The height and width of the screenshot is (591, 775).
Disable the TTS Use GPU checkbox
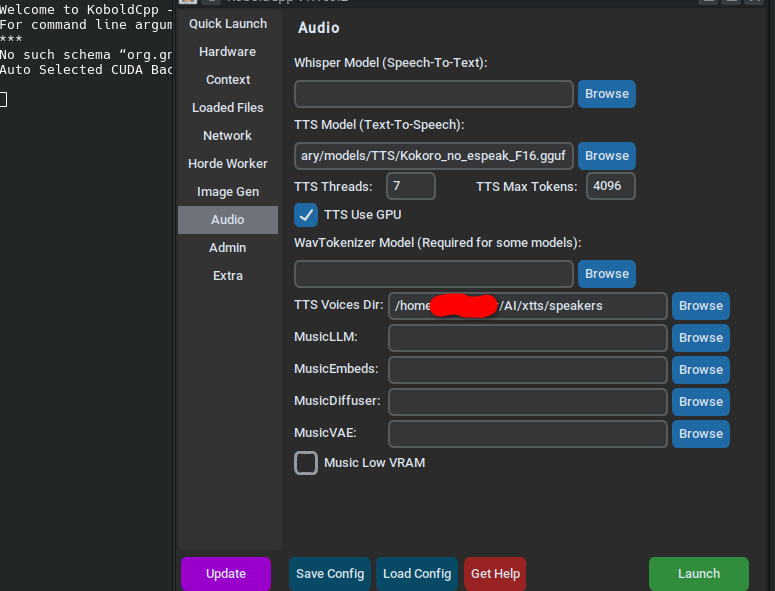[306, 215]
